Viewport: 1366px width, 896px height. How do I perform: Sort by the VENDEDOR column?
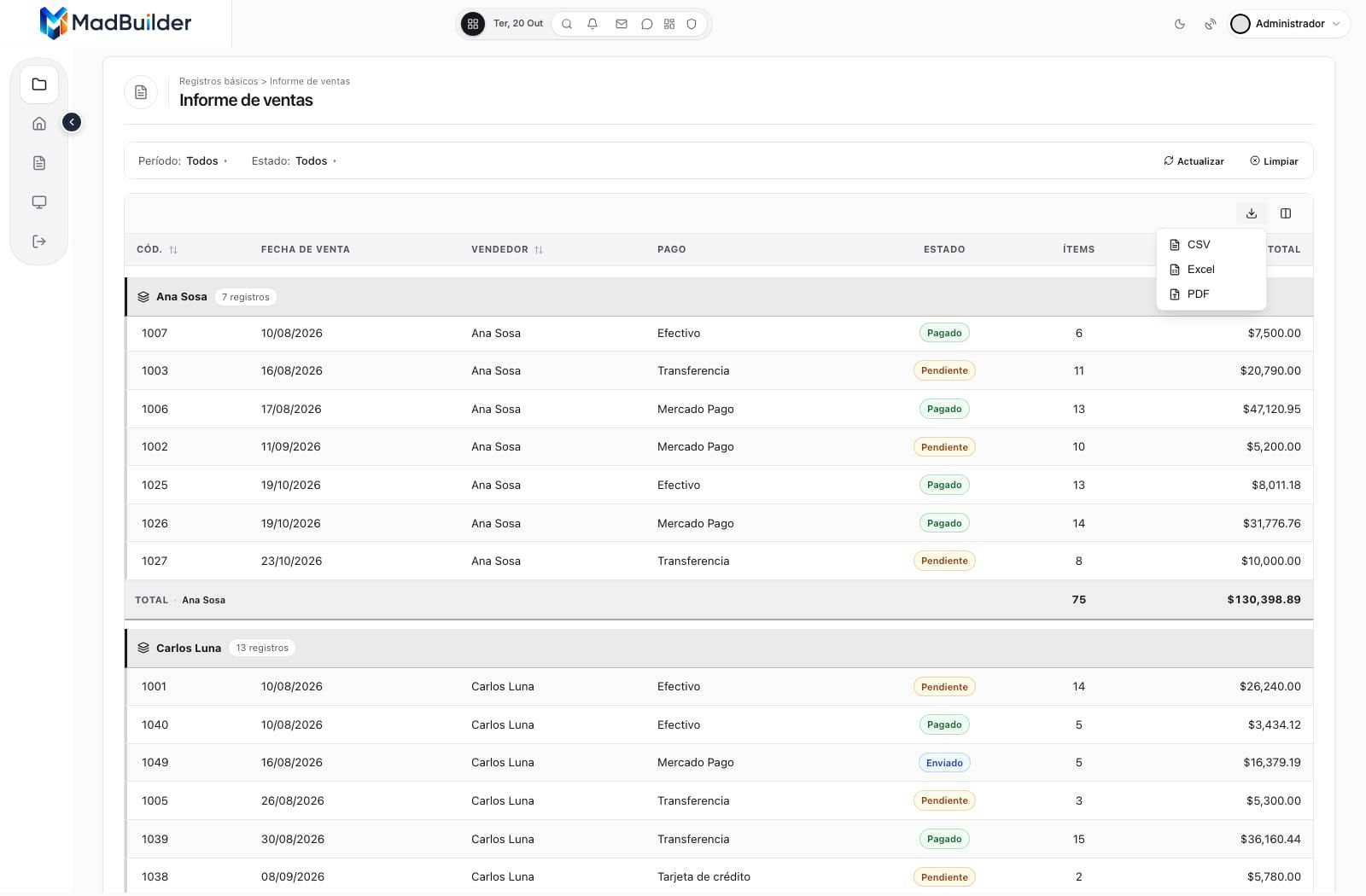(x=507, y=249)
